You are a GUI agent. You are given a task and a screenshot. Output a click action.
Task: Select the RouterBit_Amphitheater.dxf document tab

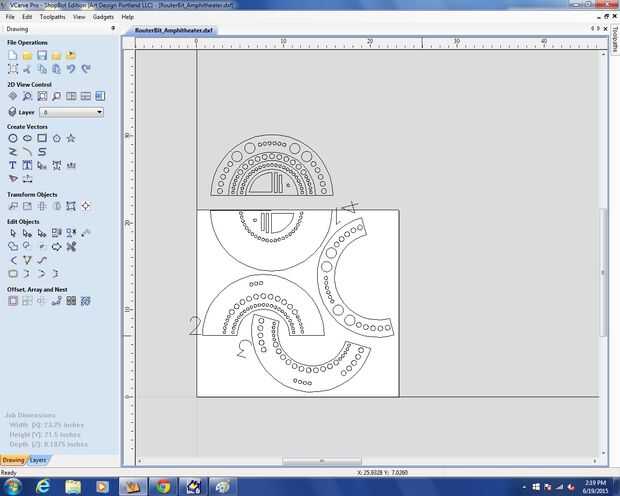(174, 30)
